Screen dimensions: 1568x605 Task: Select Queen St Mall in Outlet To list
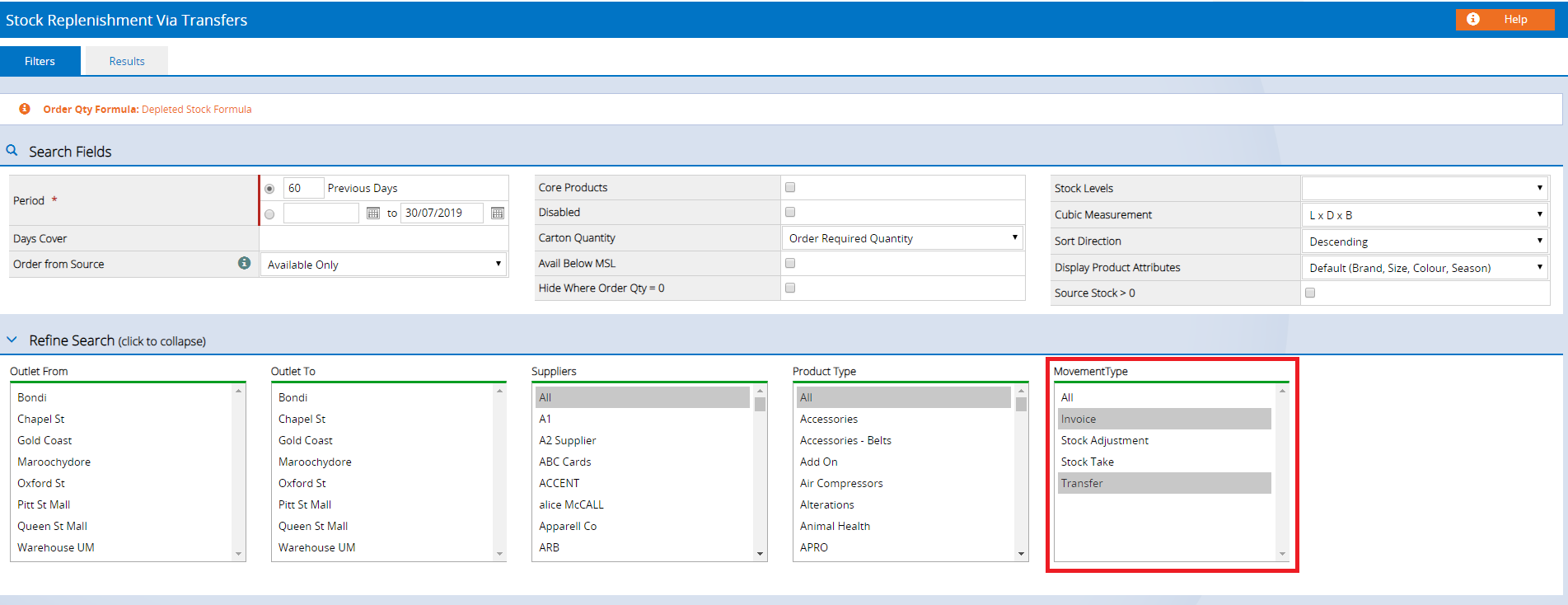(x=382, y=526)
